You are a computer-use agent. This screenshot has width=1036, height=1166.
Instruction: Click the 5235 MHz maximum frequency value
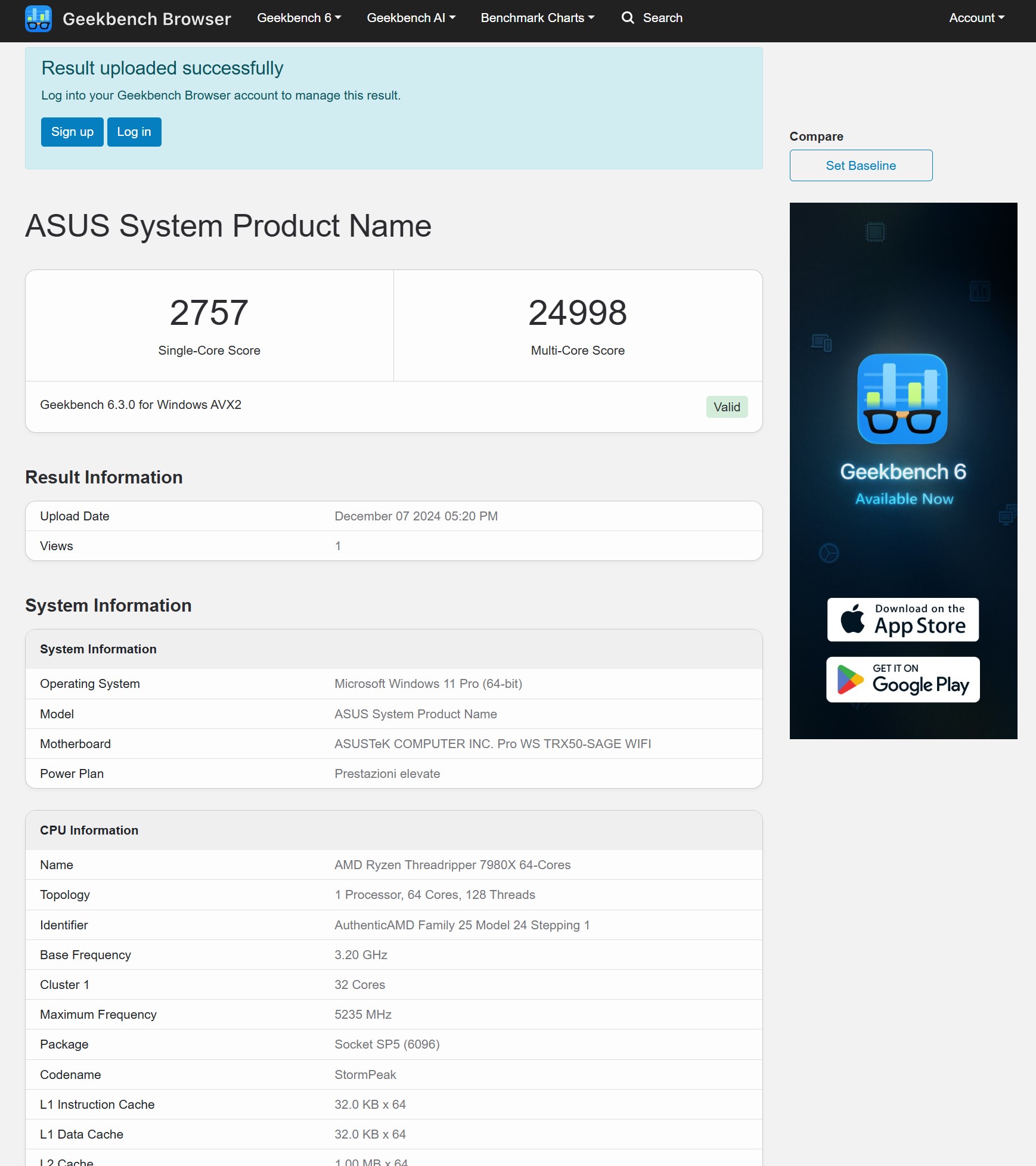click(x=363, y=1015)
